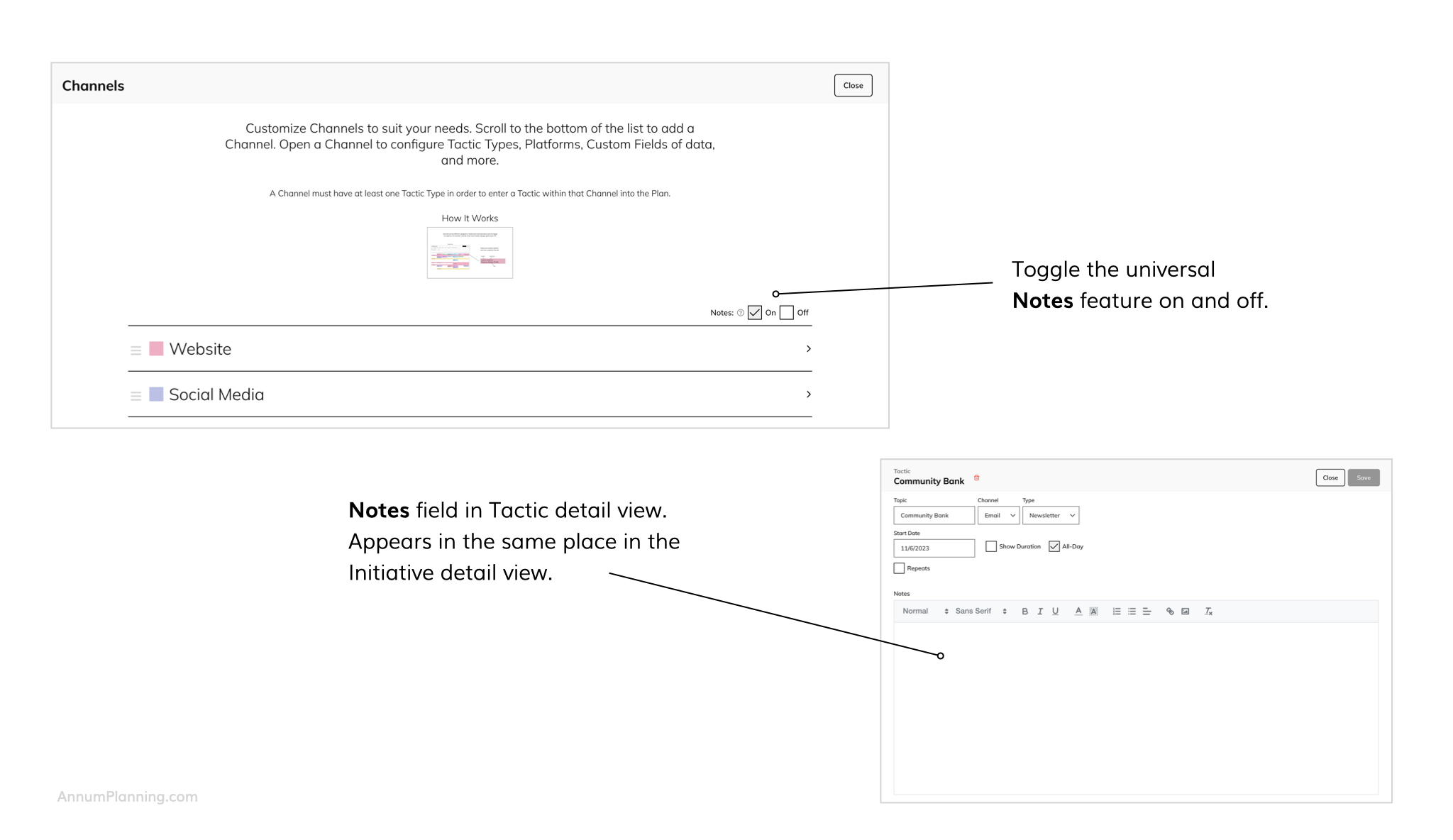The image size is (1453, 840).
Task: Expand the Website channel chevron
Action: coord(808,349)
